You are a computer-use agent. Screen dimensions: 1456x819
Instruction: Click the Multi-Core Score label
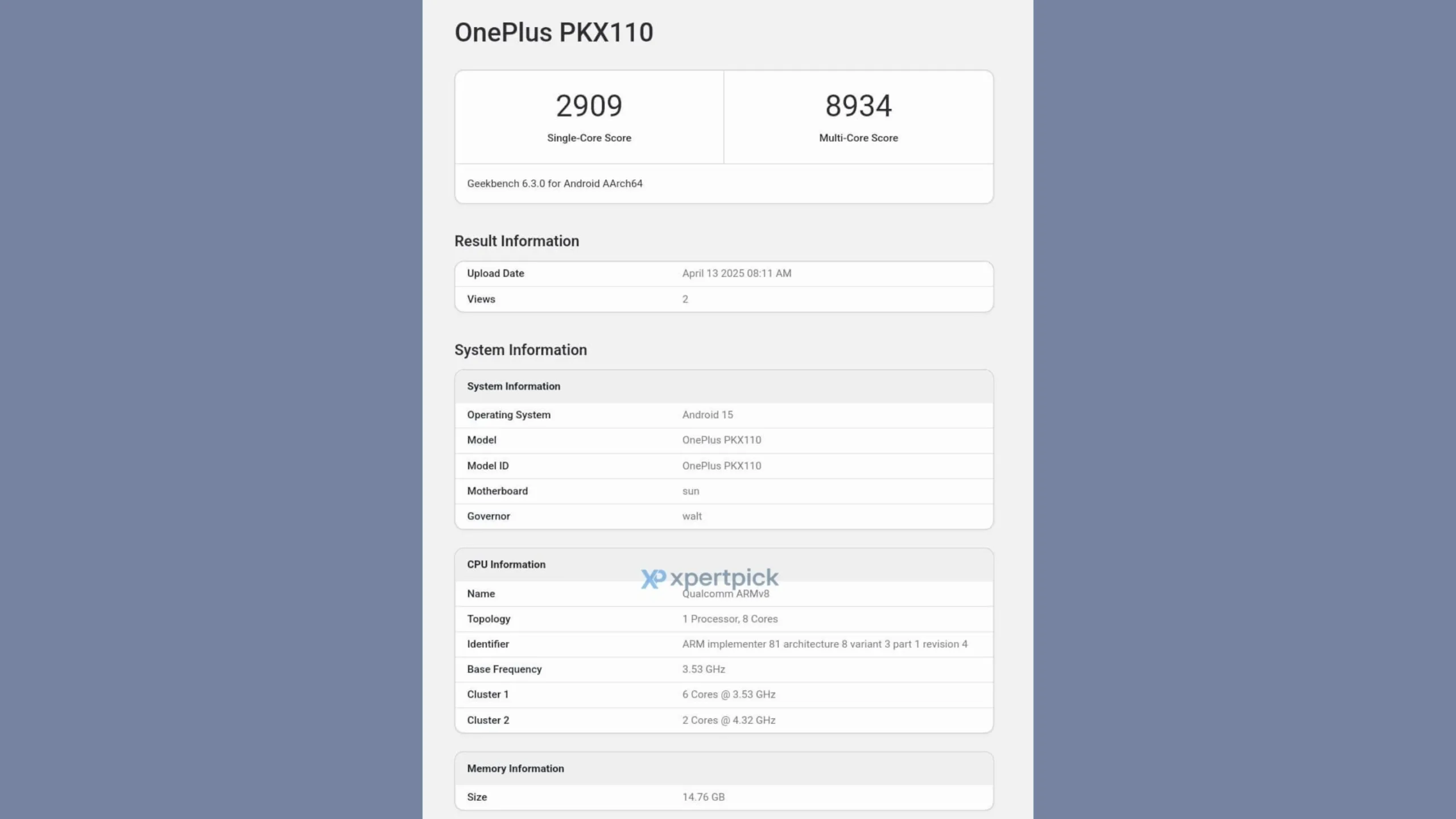858,138
